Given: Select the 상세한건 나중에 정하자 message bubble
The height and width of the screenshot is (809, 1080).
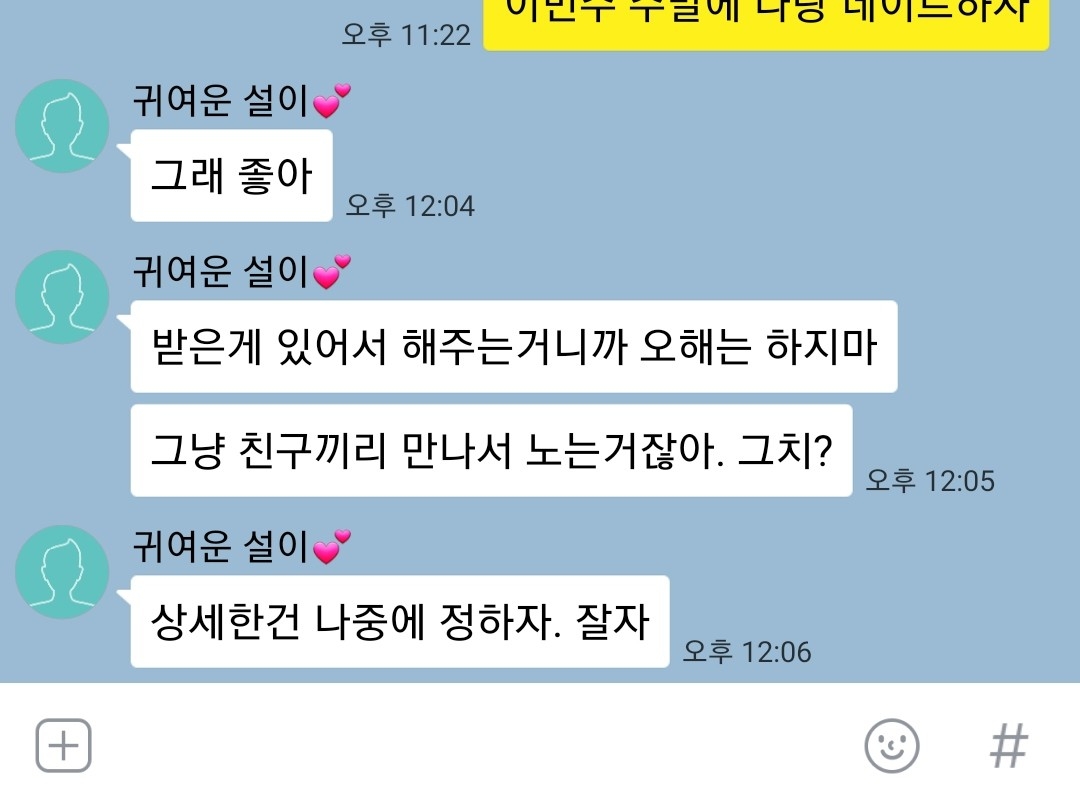Looking at the screenshot, I should (x=400, y=621).
